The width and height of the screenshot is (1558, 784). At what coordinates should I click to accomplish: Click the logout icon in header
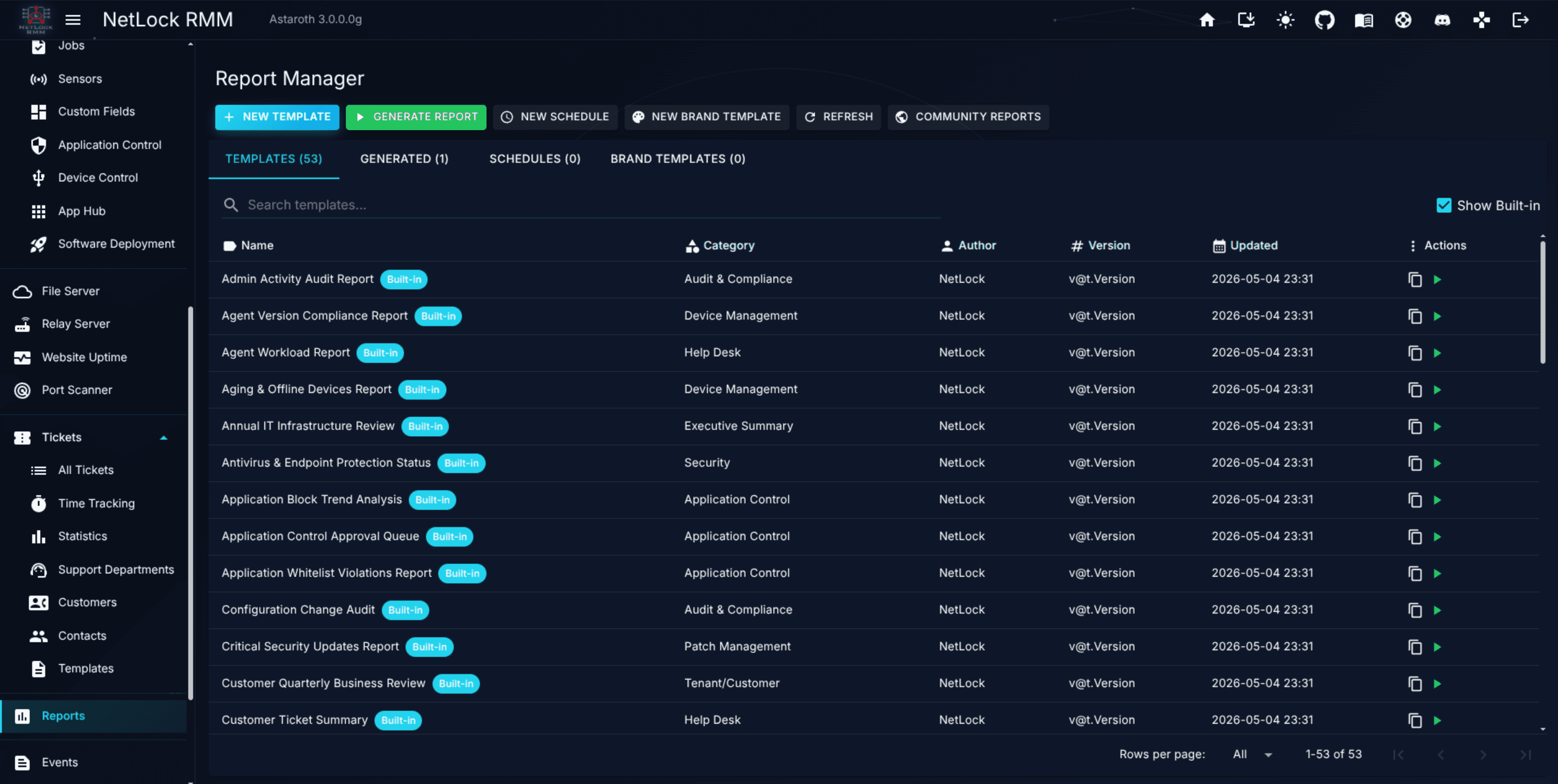(x=1520, y=20)
